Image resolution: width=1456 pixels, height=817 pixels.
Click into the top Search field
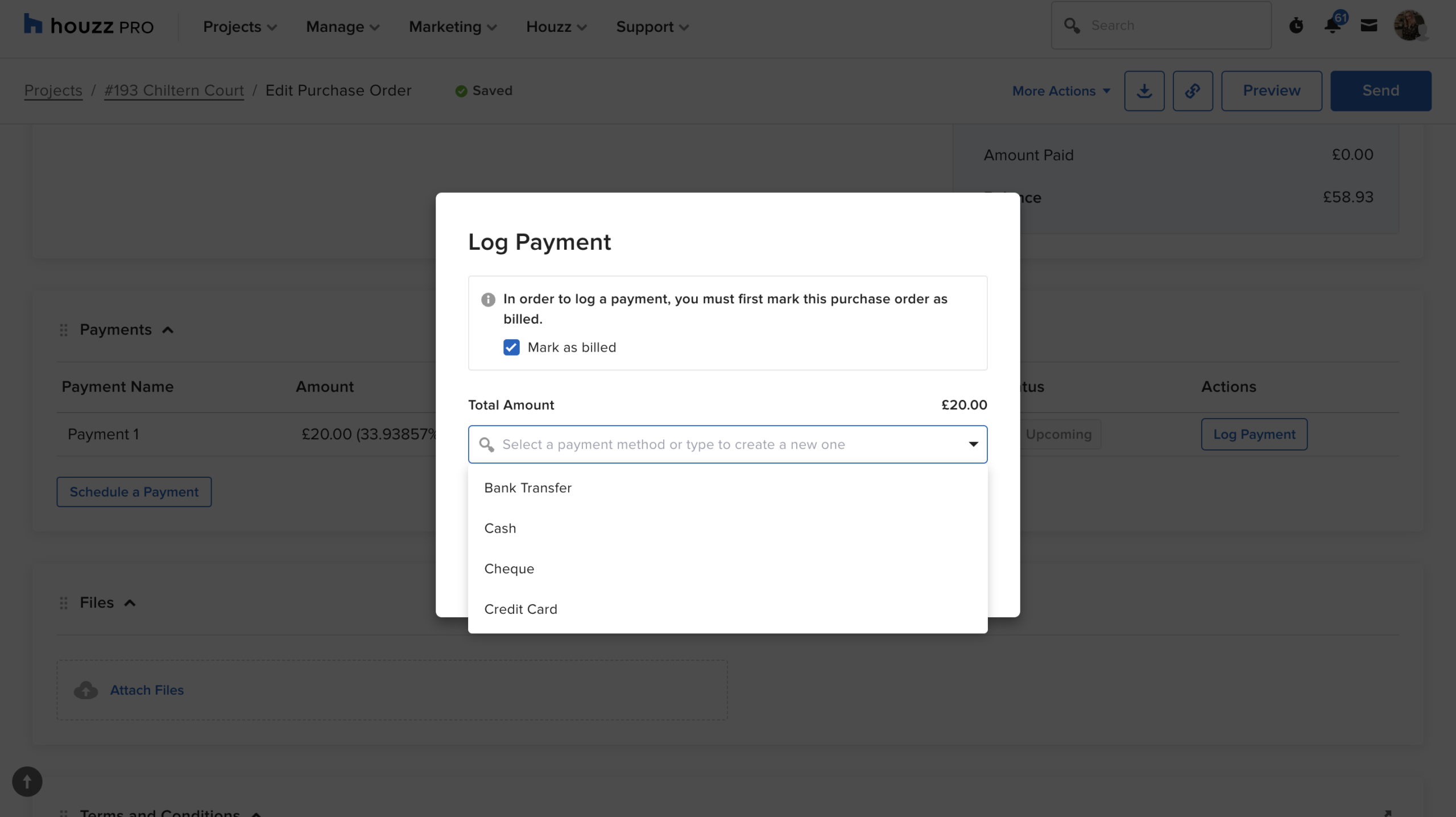[1172, 26]
